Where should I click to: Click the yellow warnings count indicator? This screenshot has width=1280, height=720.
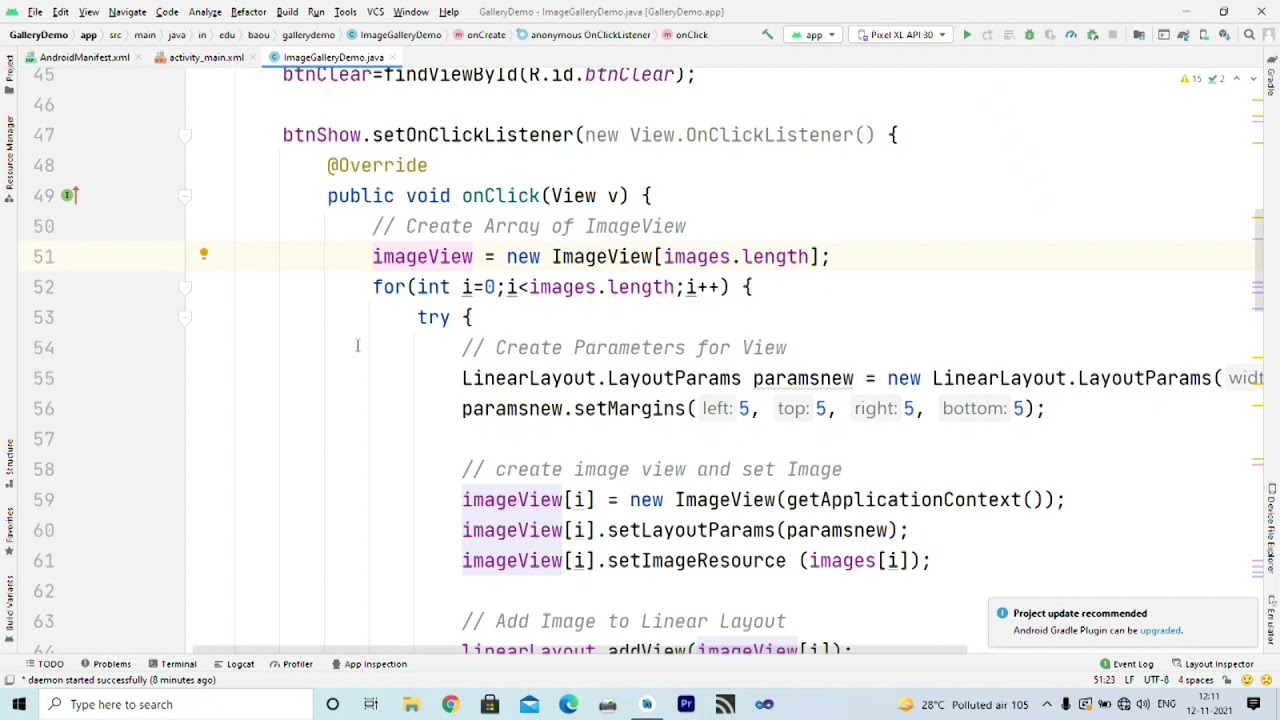coord(1192,79)
